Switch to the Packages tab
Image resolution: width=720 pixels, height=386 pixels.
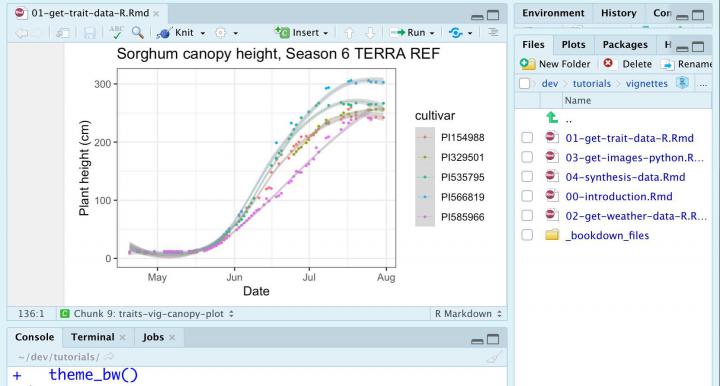tap(625, 45)
